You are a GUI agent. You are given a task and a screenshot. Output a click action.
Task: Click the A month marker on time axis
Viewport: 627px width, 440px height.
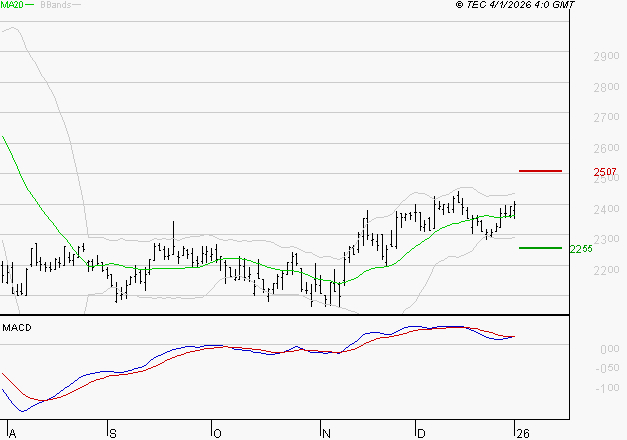[x=12, y=434]
